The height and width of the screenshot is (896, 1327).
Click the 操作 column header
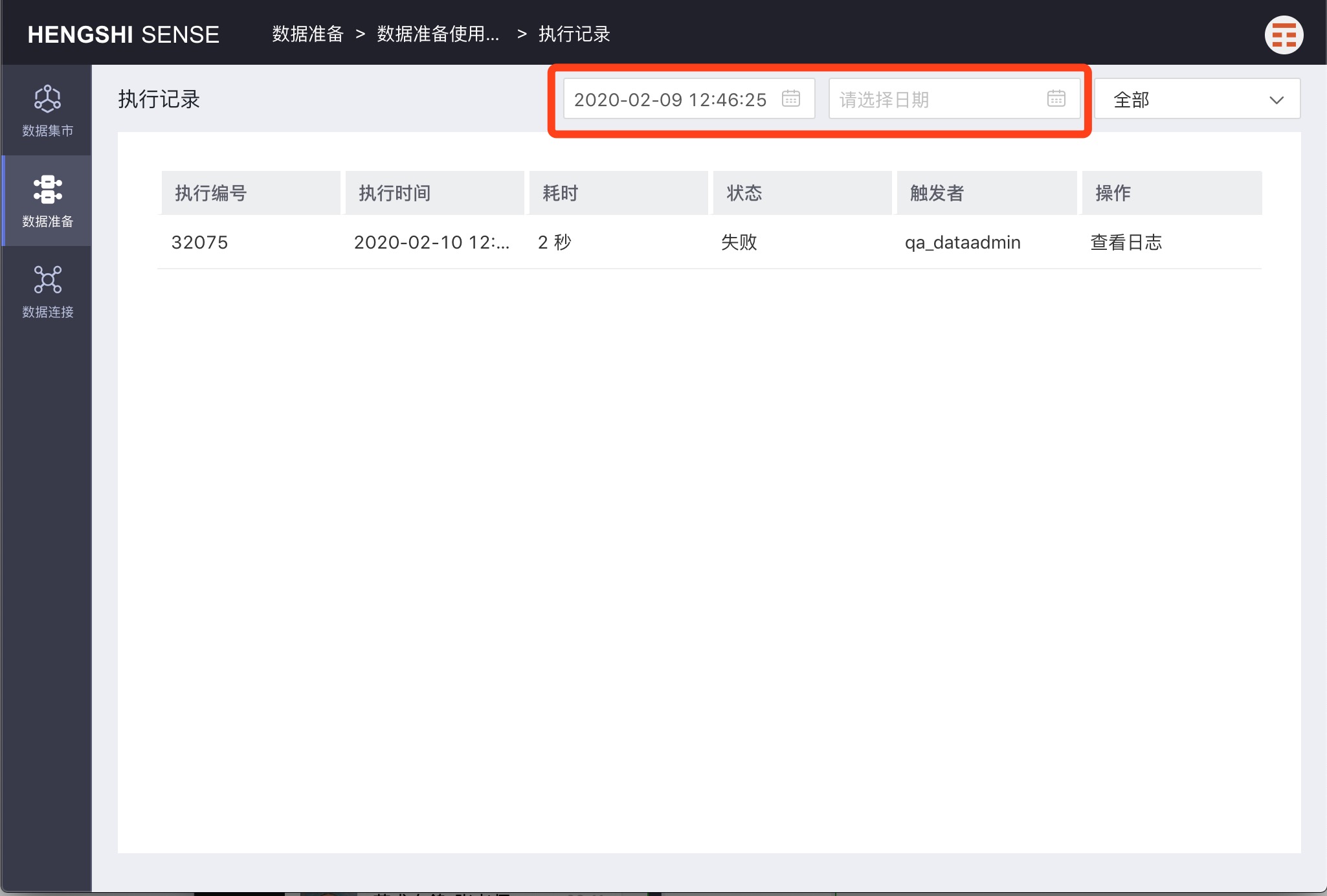[1172, 193]
